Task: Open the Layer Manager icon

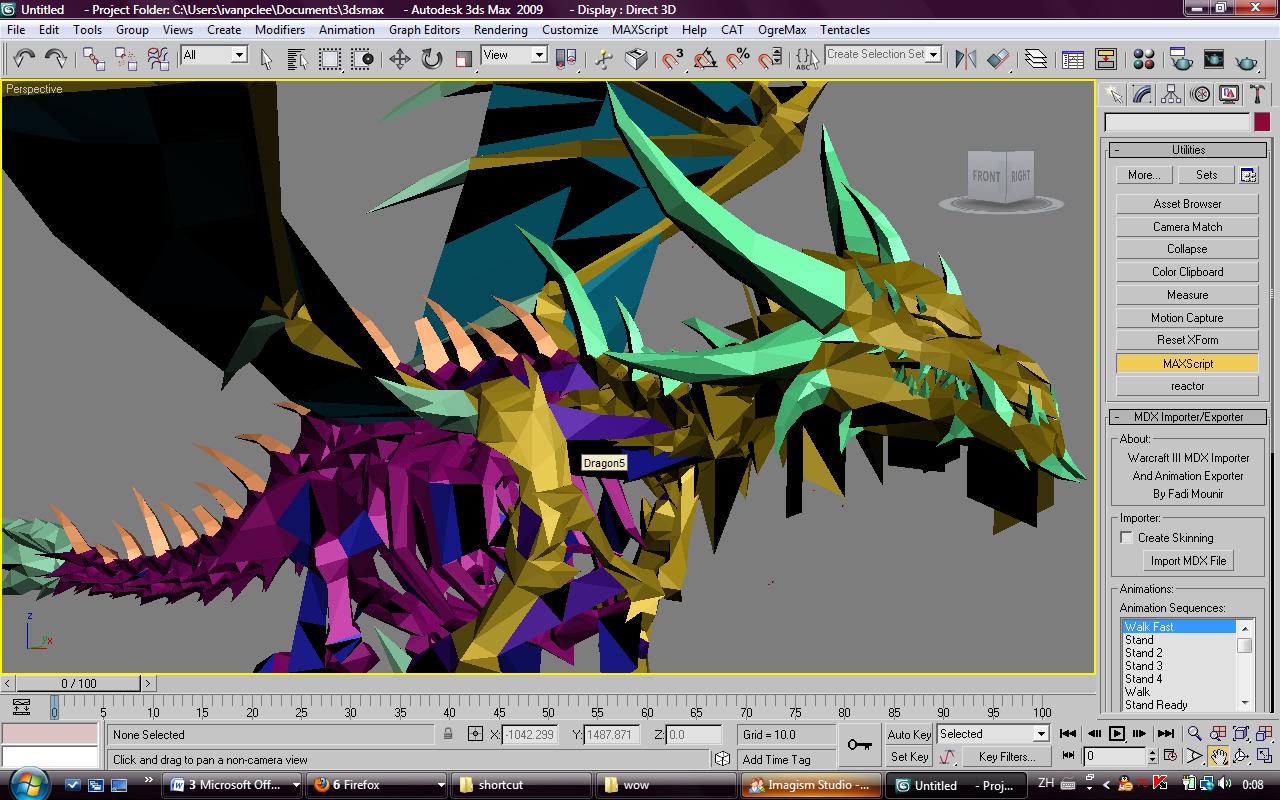Action: [1036, 59]
